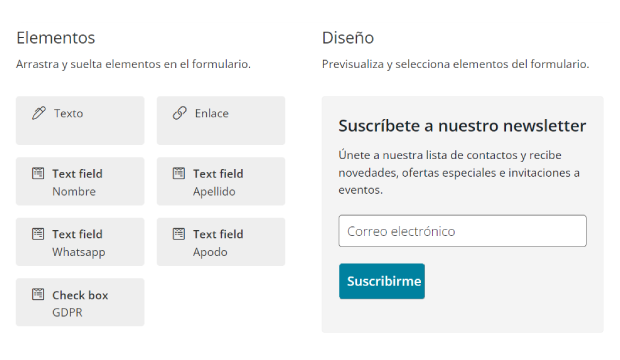Choose the Nombre field name
This screenshot has height=360, width=620.
click(x=74, y=191)
